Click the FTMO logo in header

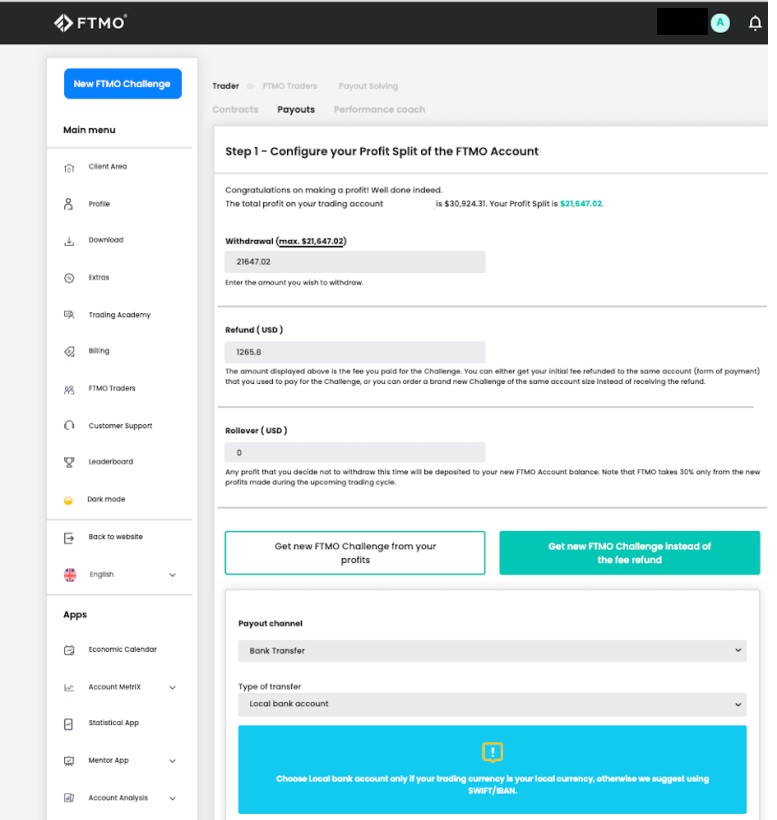point(90,23)
